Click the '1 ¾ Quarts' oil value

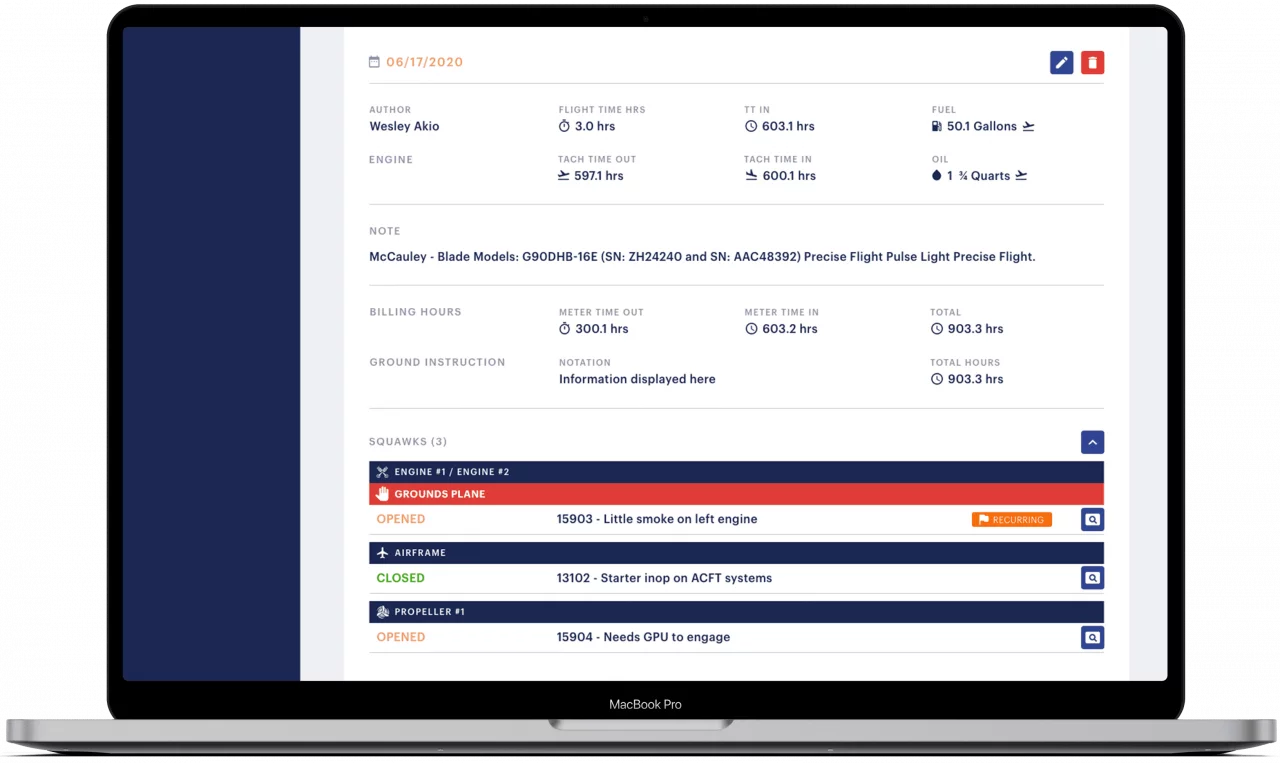(979, 175)
